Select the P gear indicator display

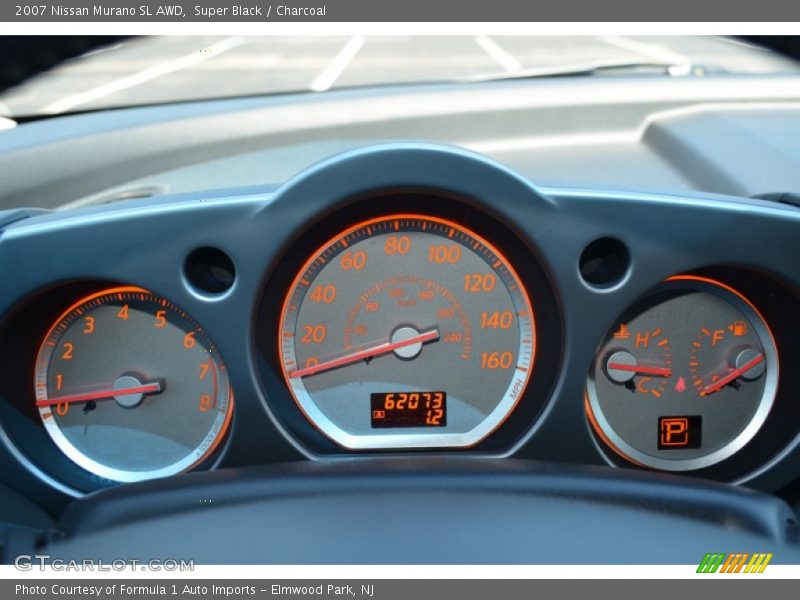[x=679, y=432]
